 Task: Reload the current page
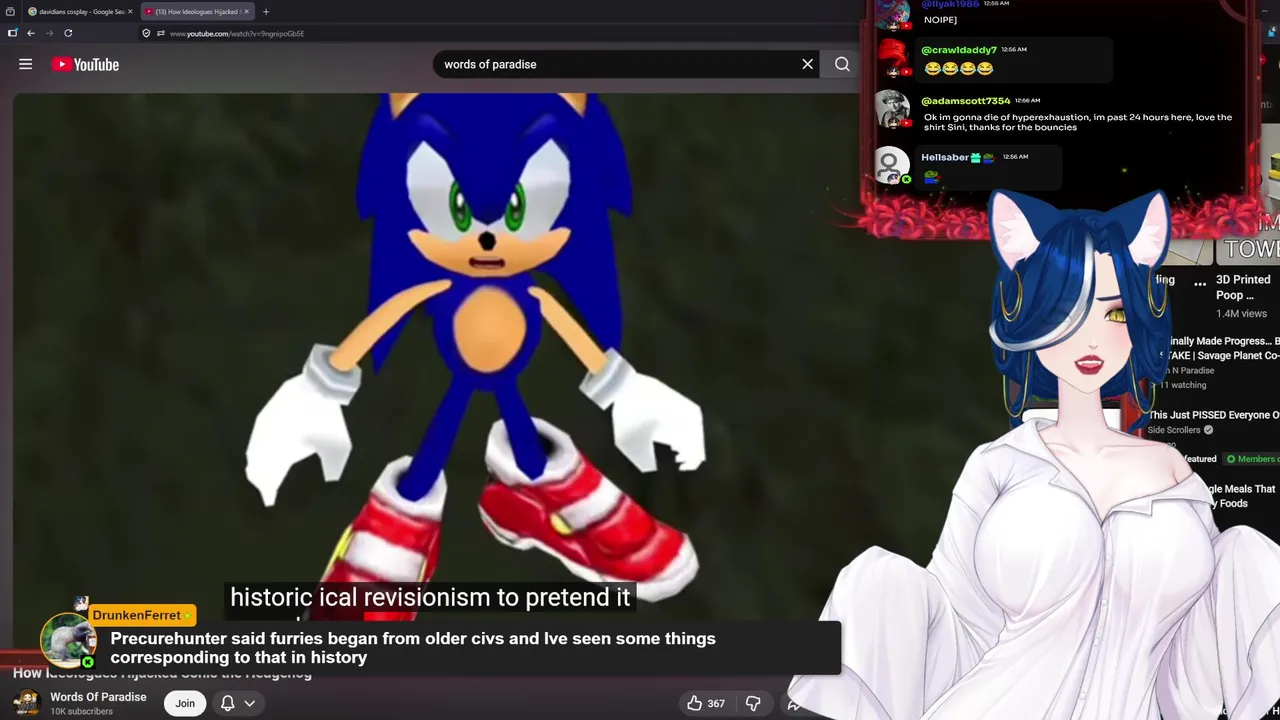point(68,33)
